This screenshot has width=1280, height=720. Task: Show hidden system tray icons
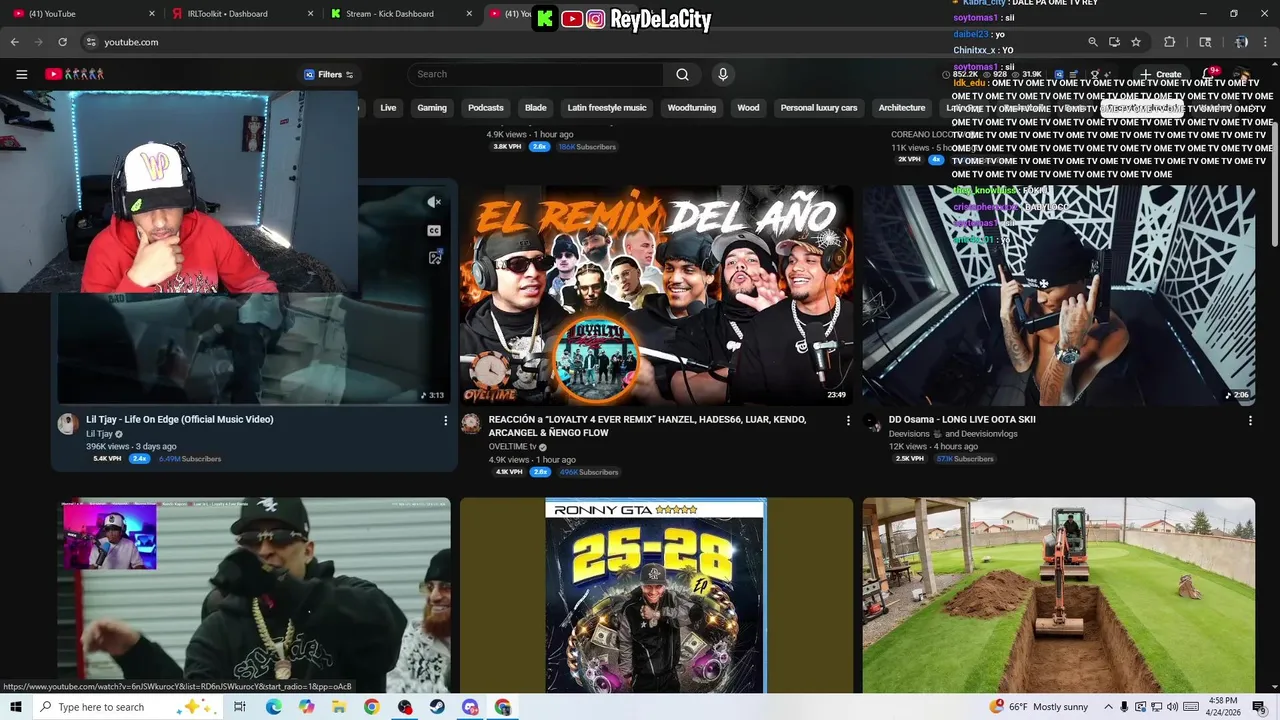click(1107, 707)
